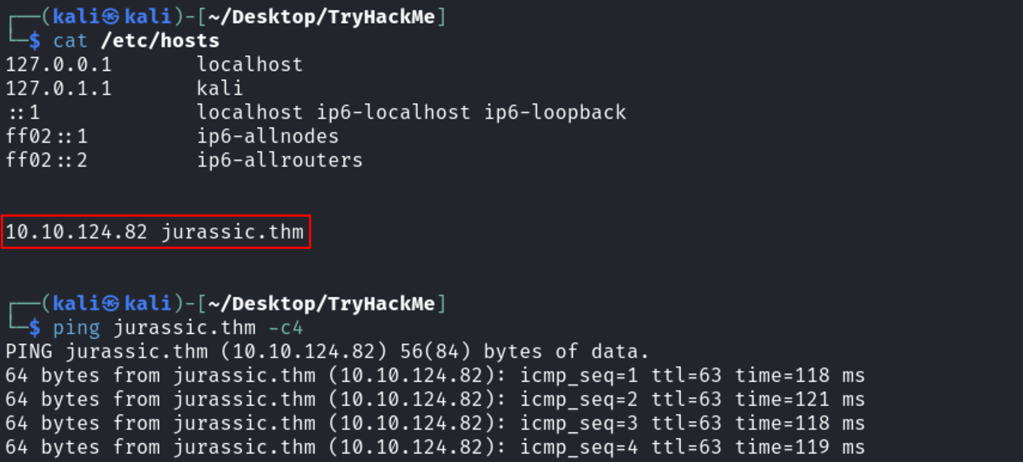1023x462 pixels.
Task: Click the 127.0.0.1 localhost entry
Action: click(153, 64)
